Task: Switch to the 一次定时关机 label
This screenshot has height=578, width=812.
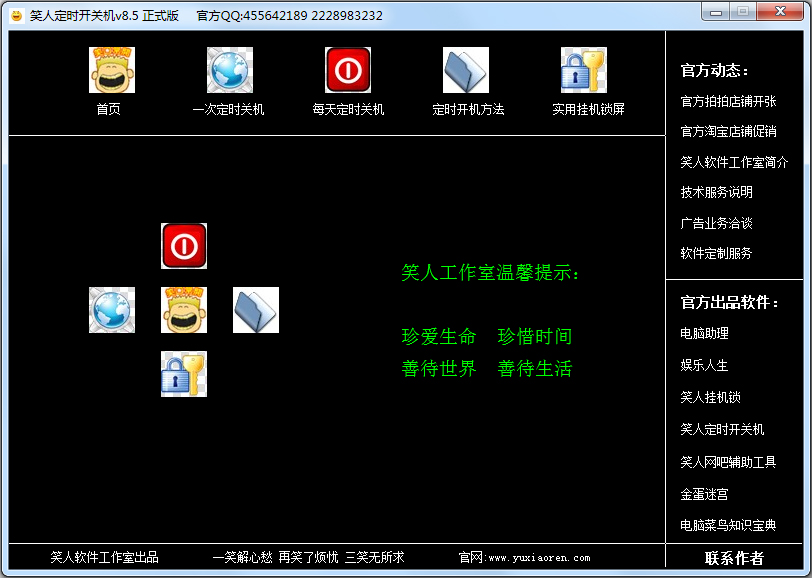Action: click(228, 109)
